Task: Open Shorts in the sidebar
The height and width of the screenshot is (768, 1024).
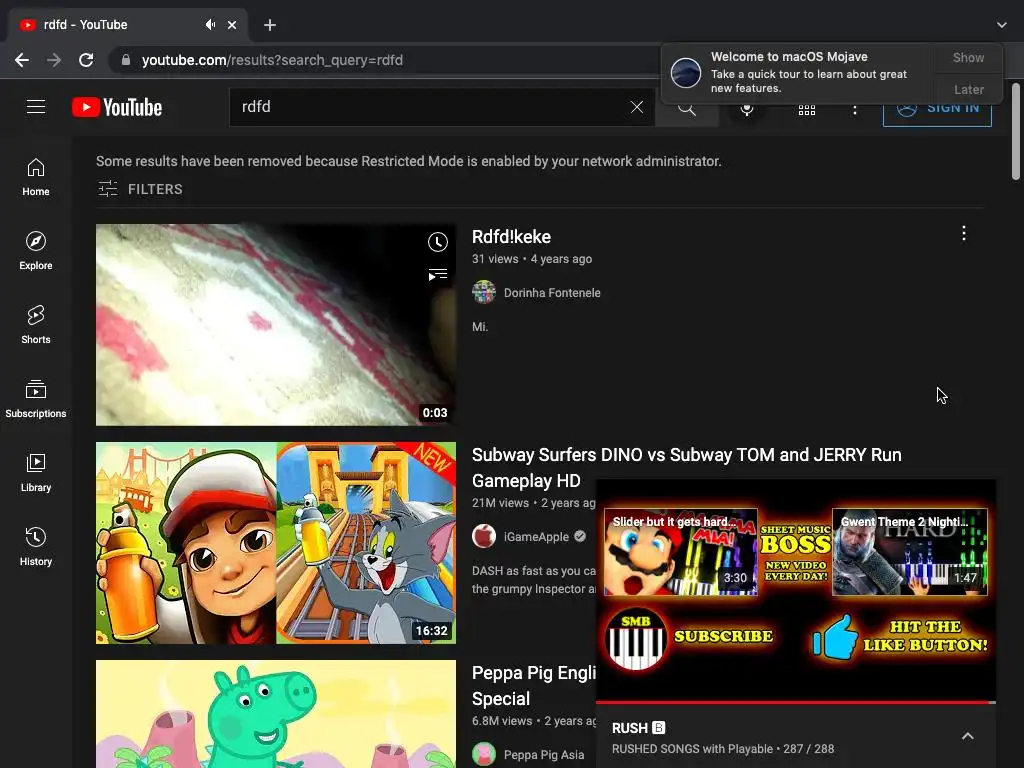Action: (36, 325)
